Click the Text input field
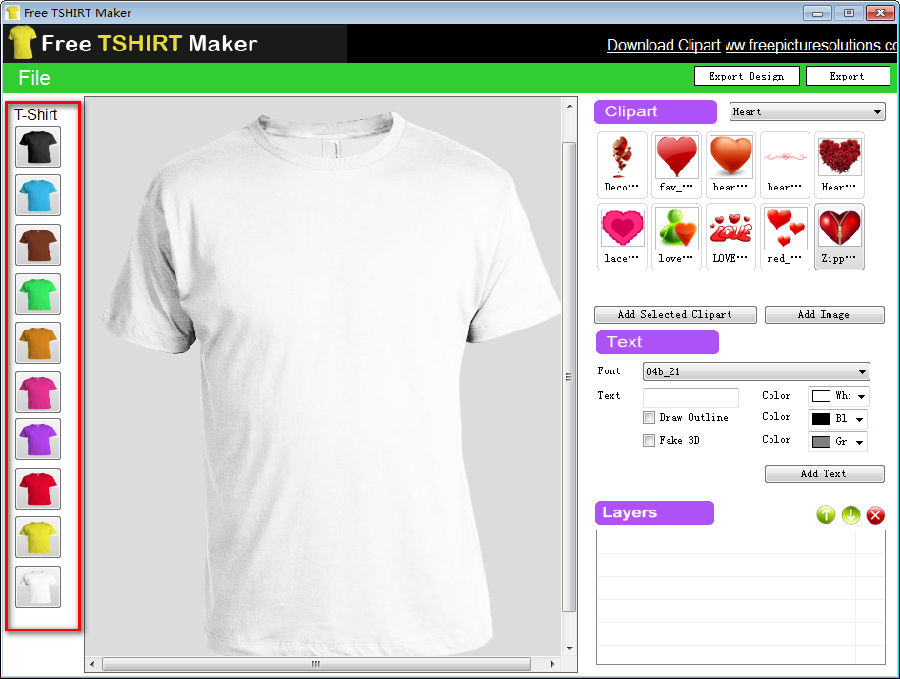 [691, 397]
